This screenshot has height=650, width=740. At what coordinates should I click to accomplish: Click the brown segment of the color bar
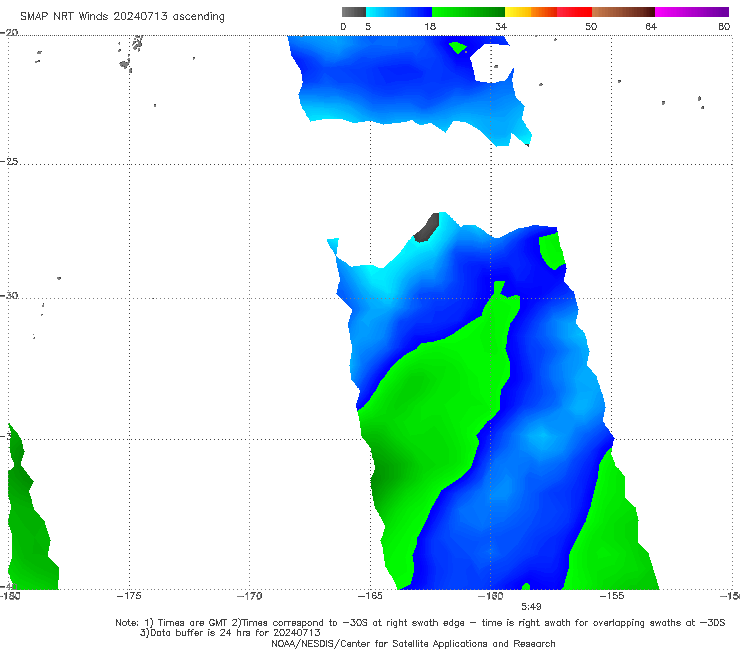[x=623, y=12]
